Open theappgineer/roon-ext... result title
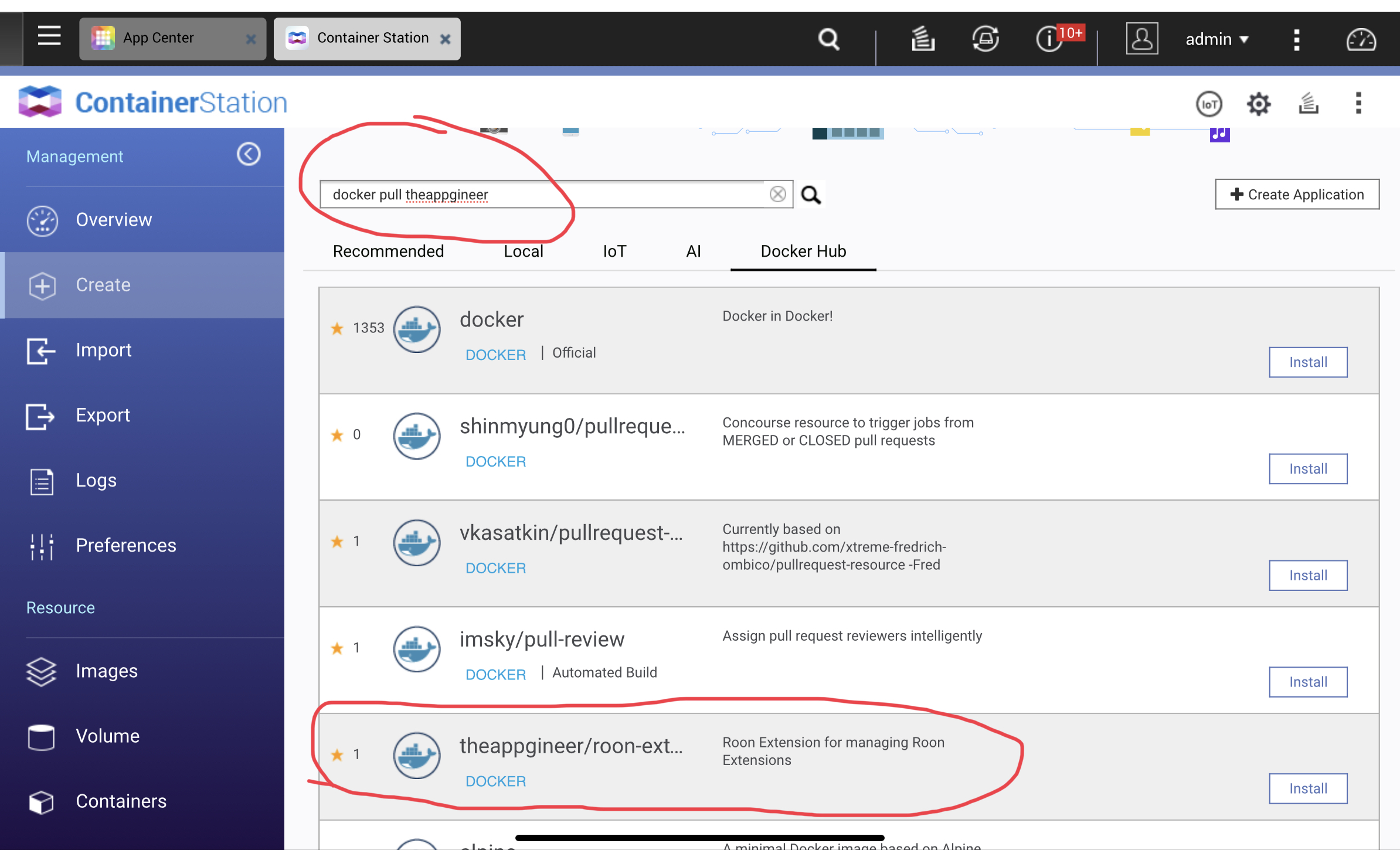The image size is (1400, 850). click(571, 746)
